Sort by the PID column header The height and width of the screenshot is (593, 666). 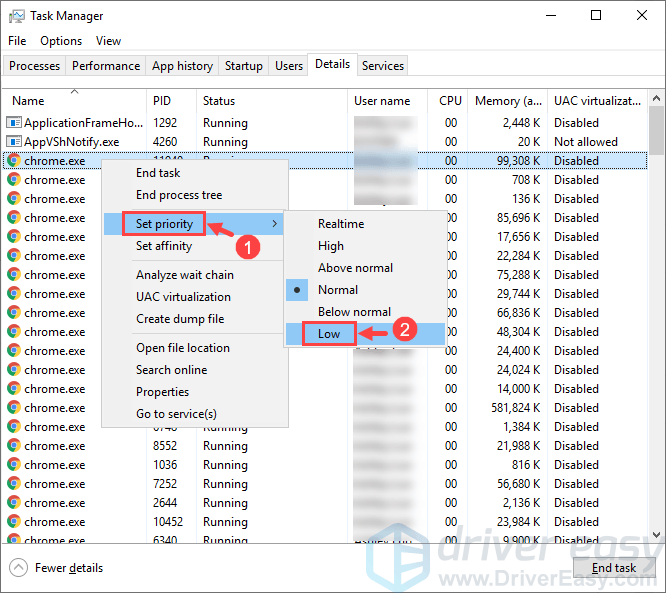pos(172,101)
